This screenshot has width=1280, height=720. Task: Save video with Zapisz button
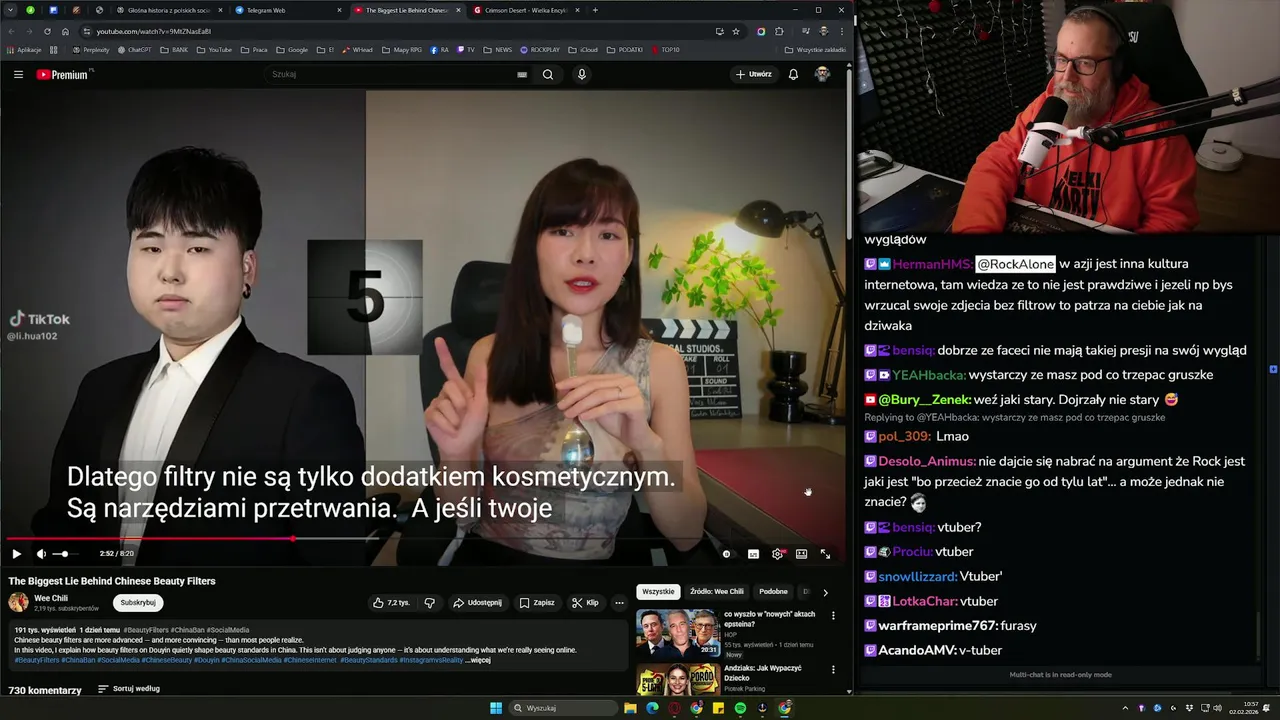(537, 603)
